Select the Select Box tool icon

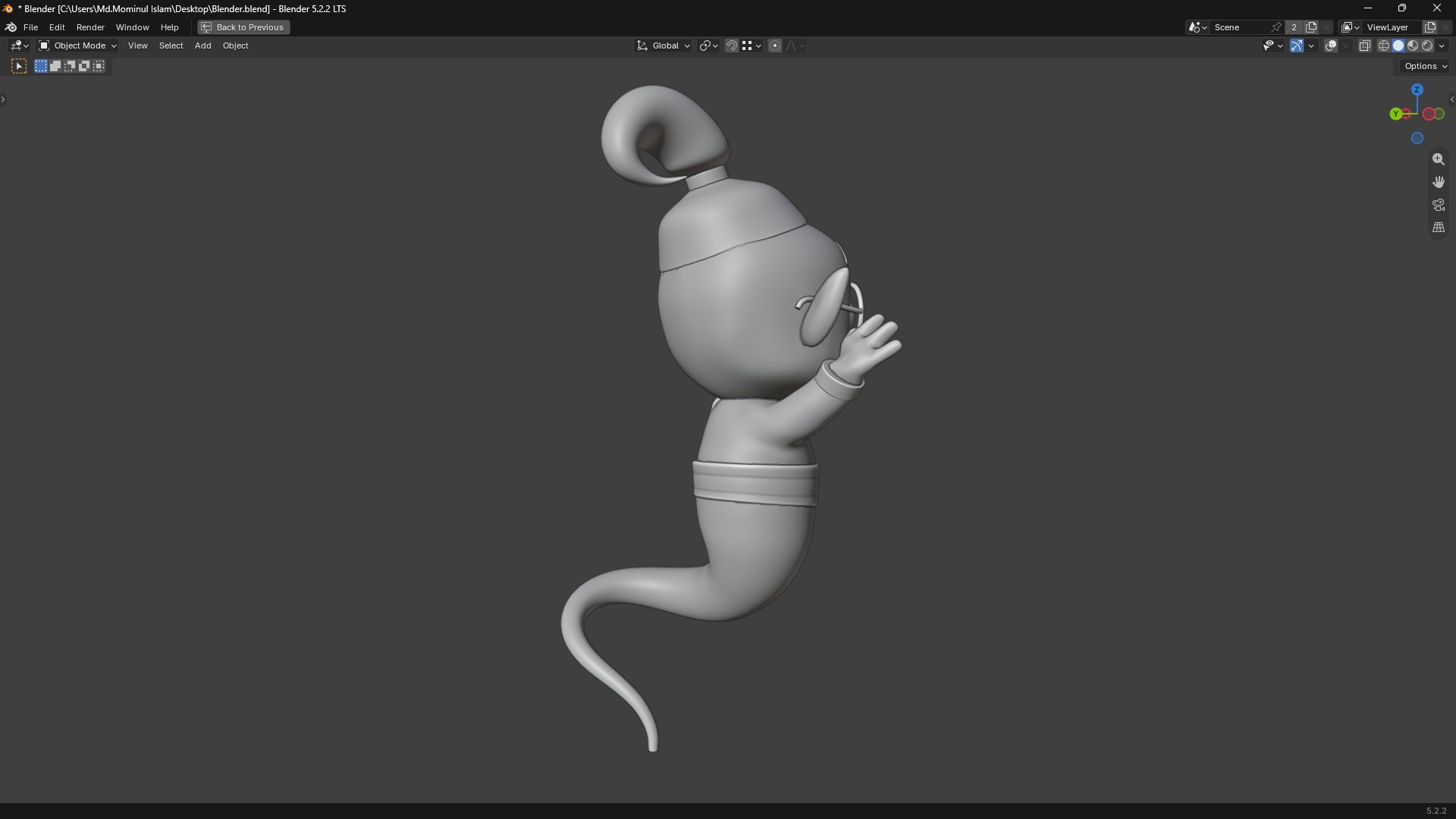[19, 67]
